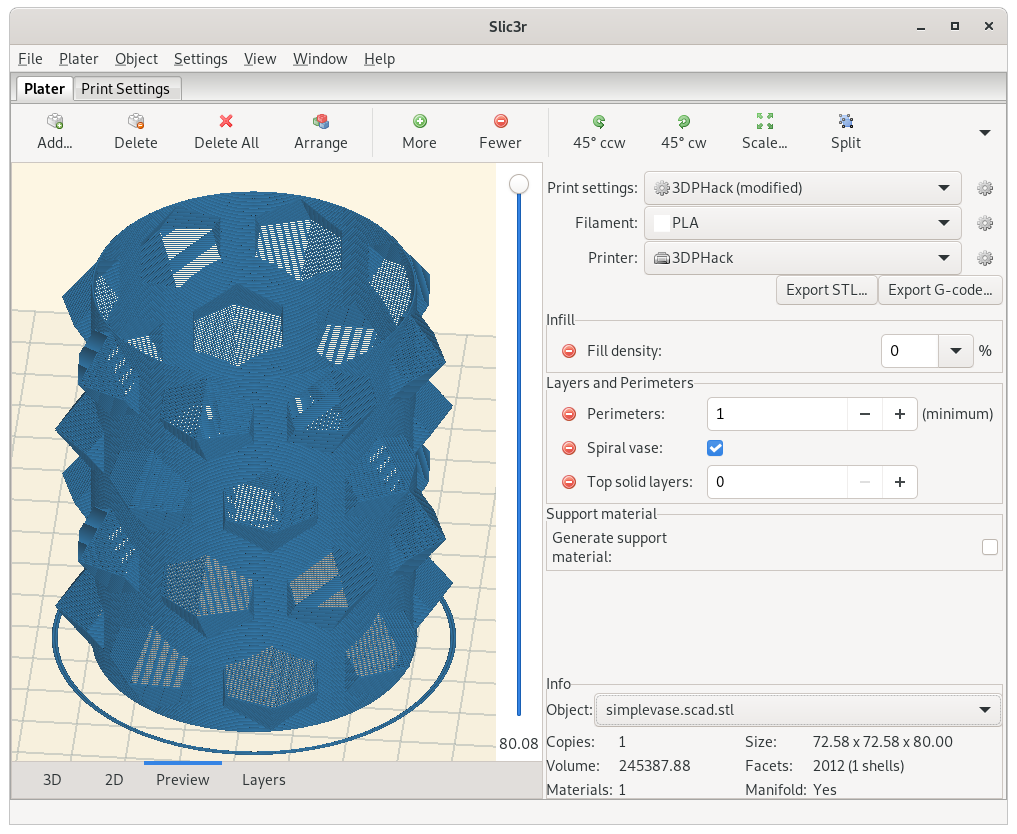Enable Generate support material checkbox
Screen dimensions: 1017x834
coord(989,547)
